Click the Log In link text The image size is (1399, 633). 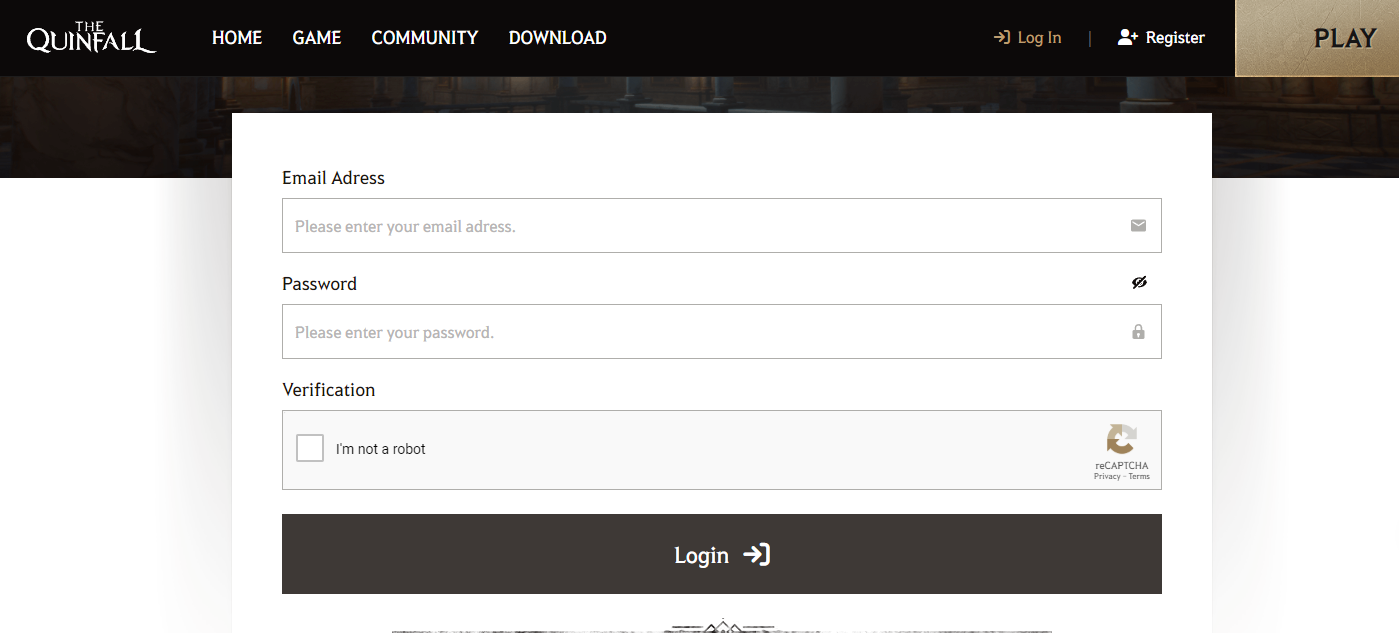pyautogui.click(x=1039, y=38)
